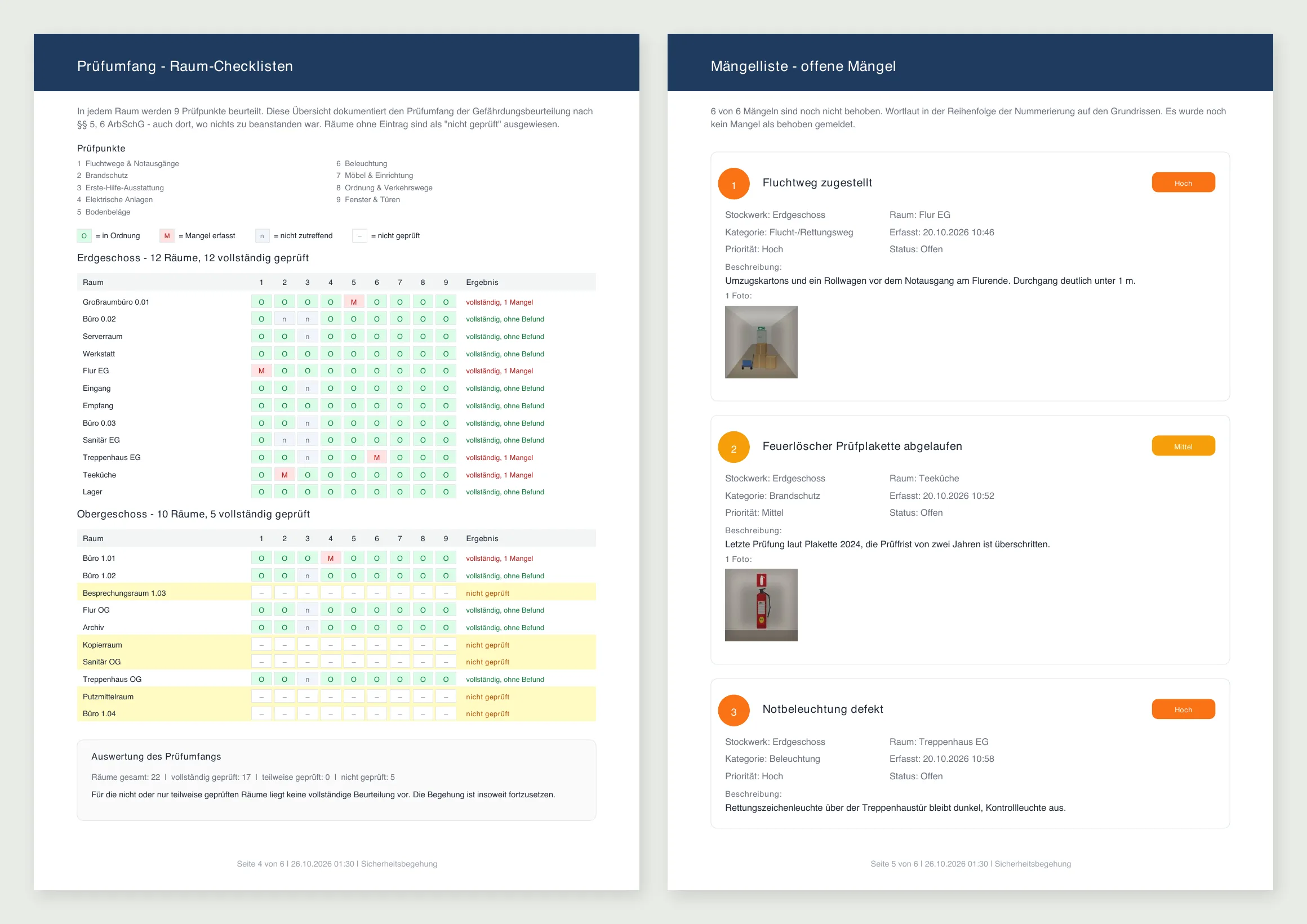
Task: Click the M cell in Teeküche row
Action: point(284,475)
